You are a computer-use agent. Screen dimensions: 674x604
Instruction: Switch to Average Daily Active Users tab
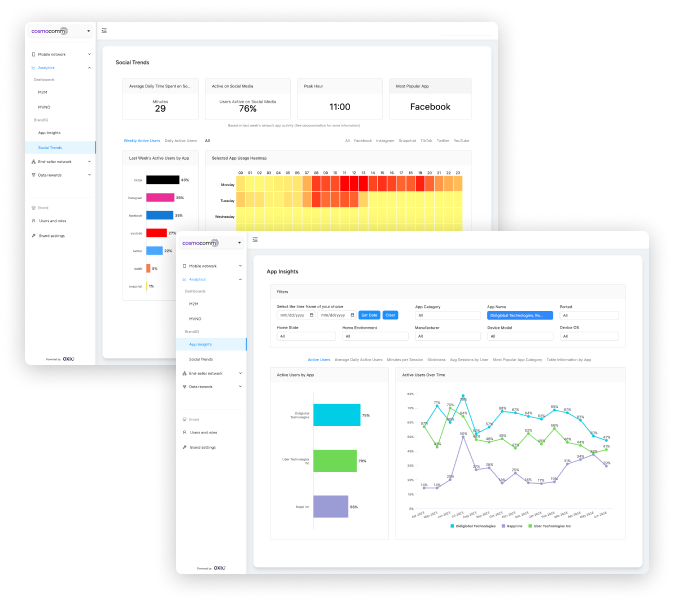(358, 359)
